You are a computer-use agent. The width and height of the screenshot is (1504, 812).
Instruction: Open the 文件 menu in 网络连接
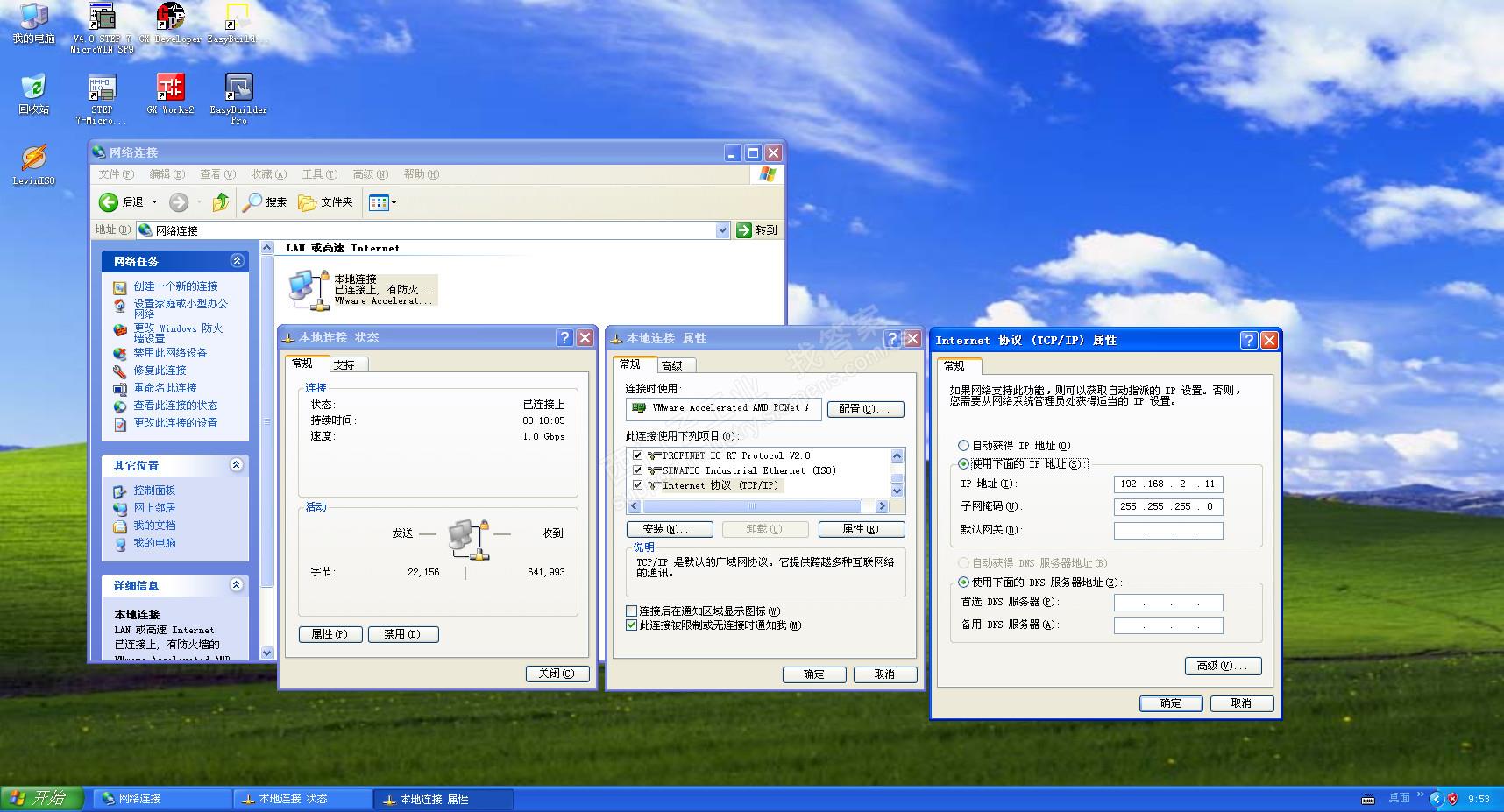[116, 174]
